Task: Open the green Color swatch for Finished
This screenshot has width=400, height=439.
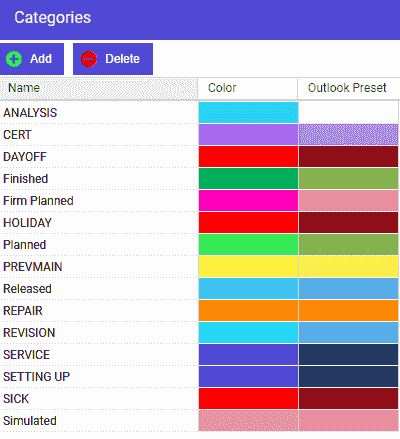Action: (248, 179)
